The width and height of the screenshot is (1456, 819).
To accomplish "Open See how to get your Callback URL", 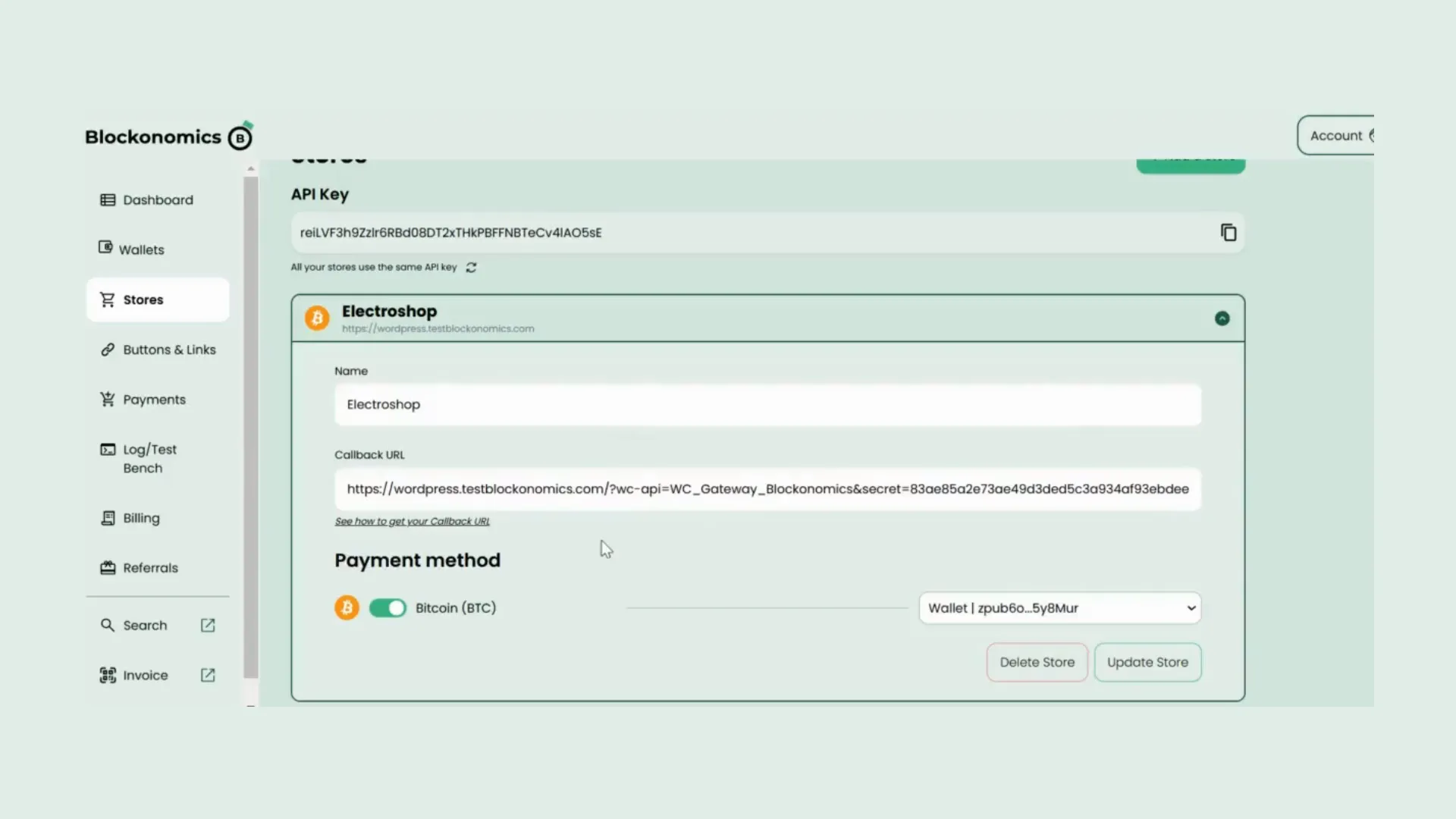I will [413, 522].
